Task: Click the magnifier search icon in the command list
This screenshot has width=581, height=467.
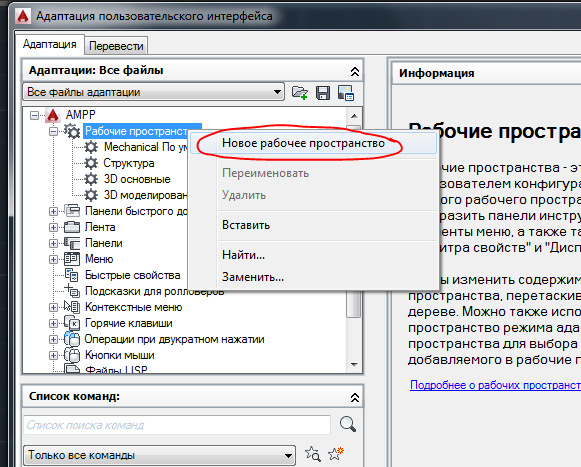Action: (x=348, y=424)
